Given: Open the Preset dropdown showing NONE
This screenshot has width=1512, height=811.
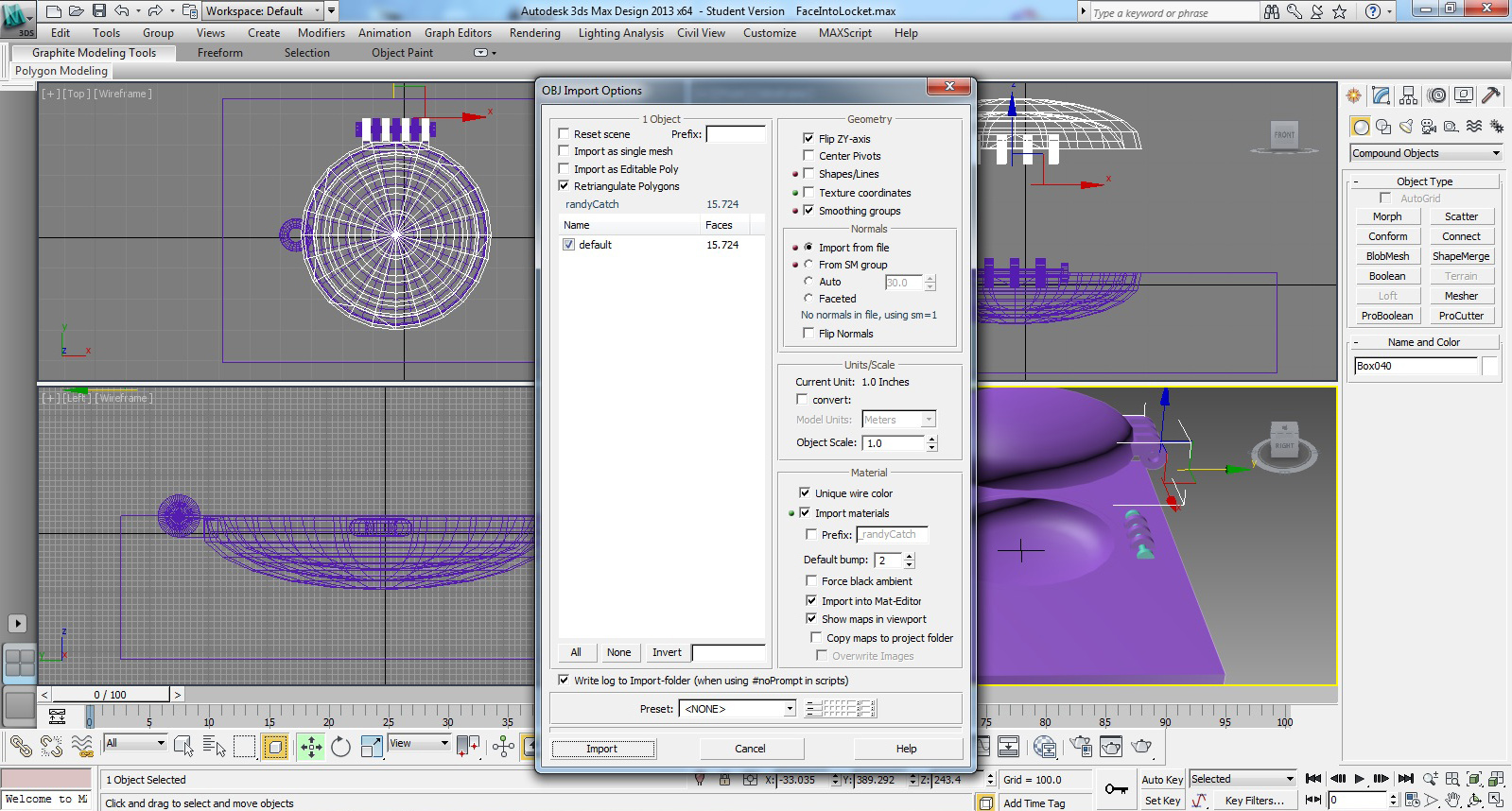Looking at the screenshot, I should (x=738, y=709).
